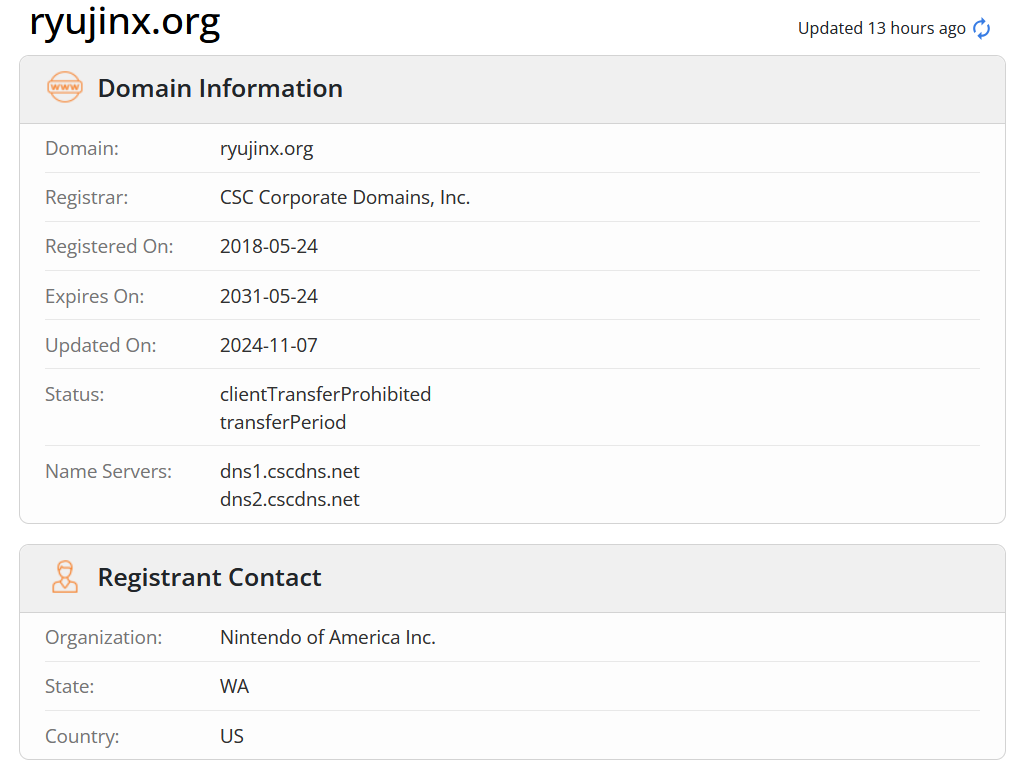Click name server dns1.cscdns.net

[289, 471]
